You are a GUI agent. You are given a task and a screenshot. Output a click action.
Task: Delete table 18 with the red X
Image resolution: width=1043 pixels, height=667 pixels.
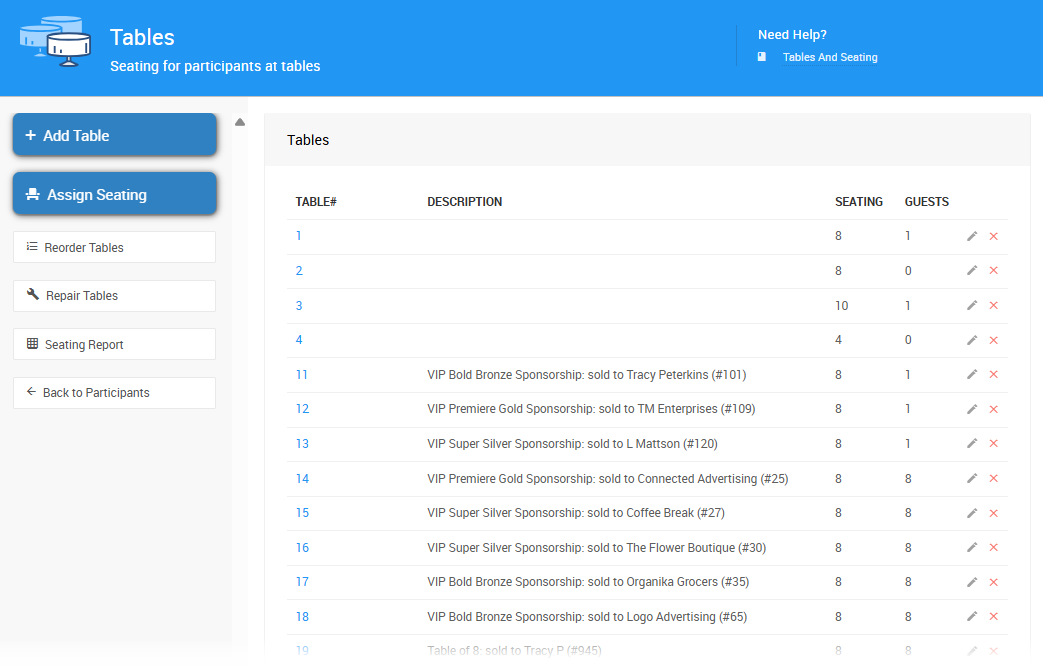(x=993, y=617)
